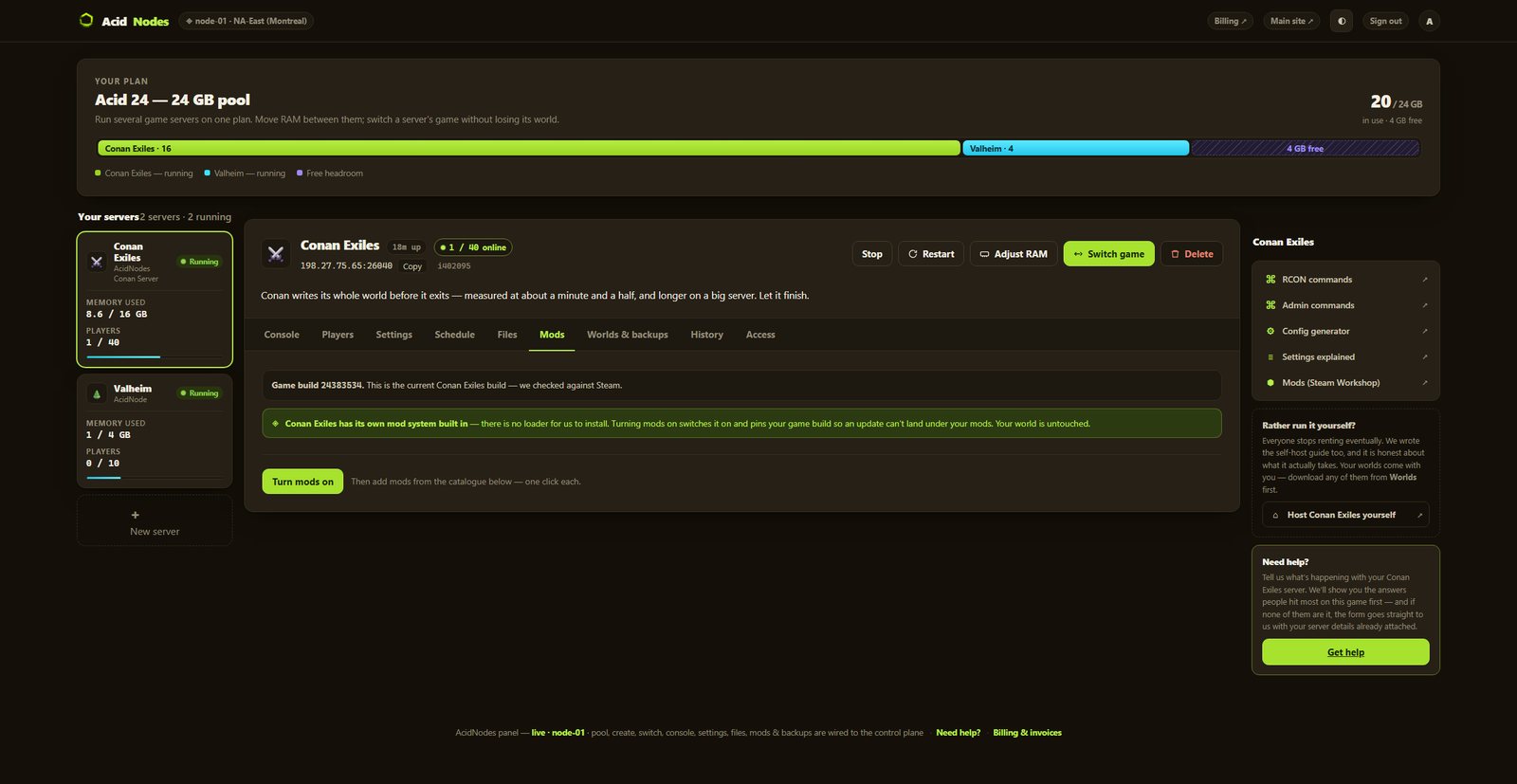This screenshot has height=784, width=1517.
Task: Click the Conan Exiles 16 RAM pool segment
Action: 529,149
